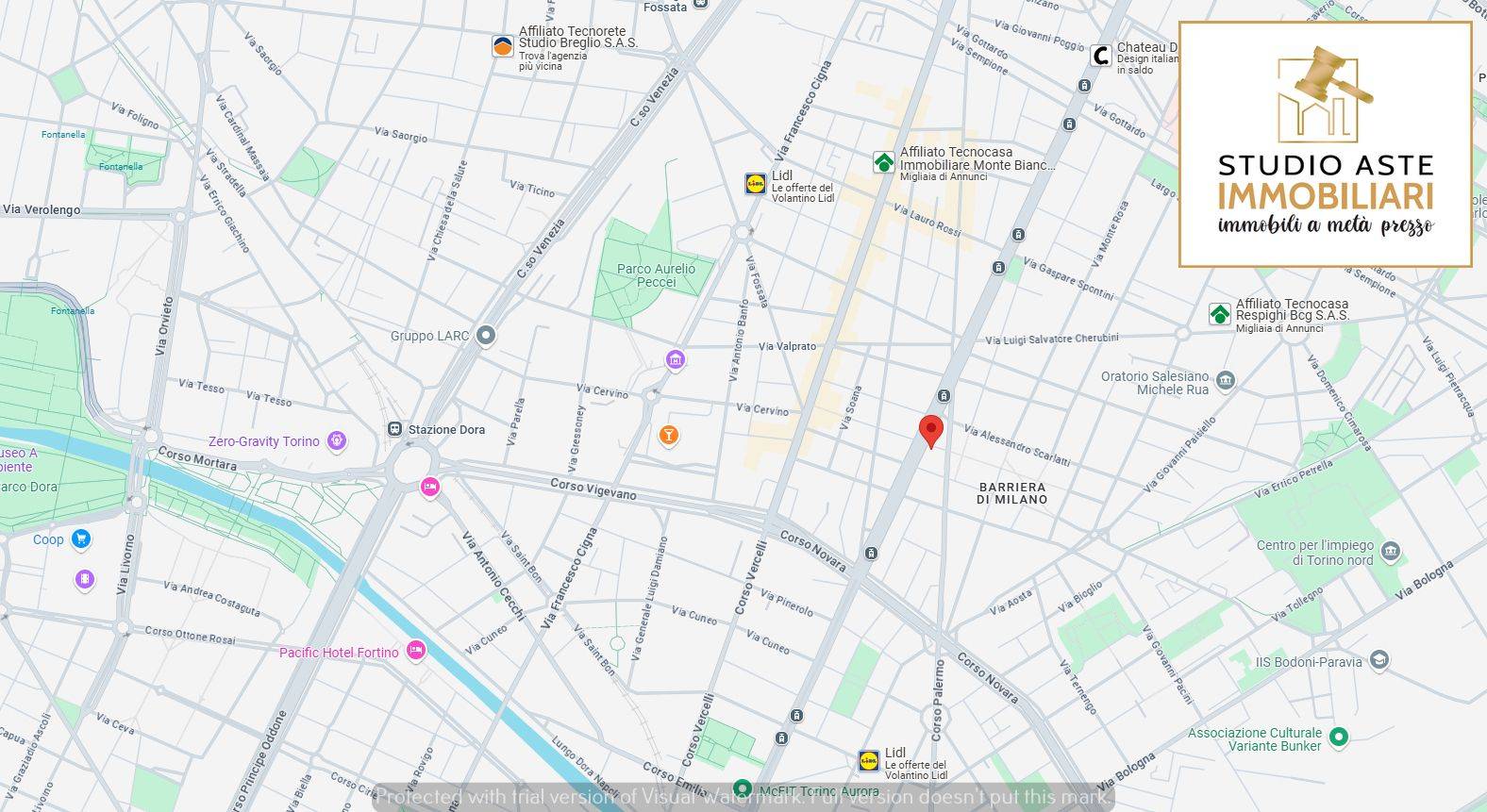Click the Via Gaspare Spontini label
The image size is (1487, 812).
(1068, 279)
